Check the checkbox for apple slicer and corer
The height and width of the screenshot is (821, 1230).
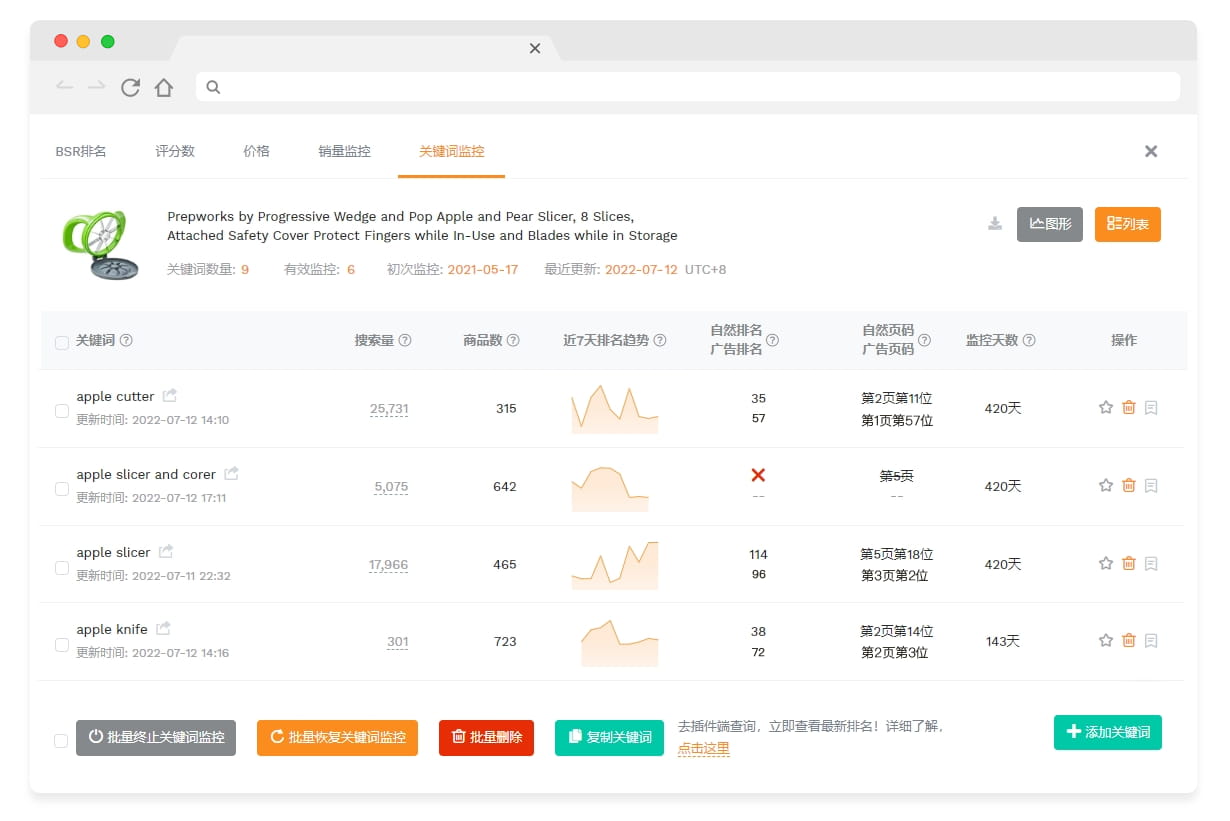61,487
